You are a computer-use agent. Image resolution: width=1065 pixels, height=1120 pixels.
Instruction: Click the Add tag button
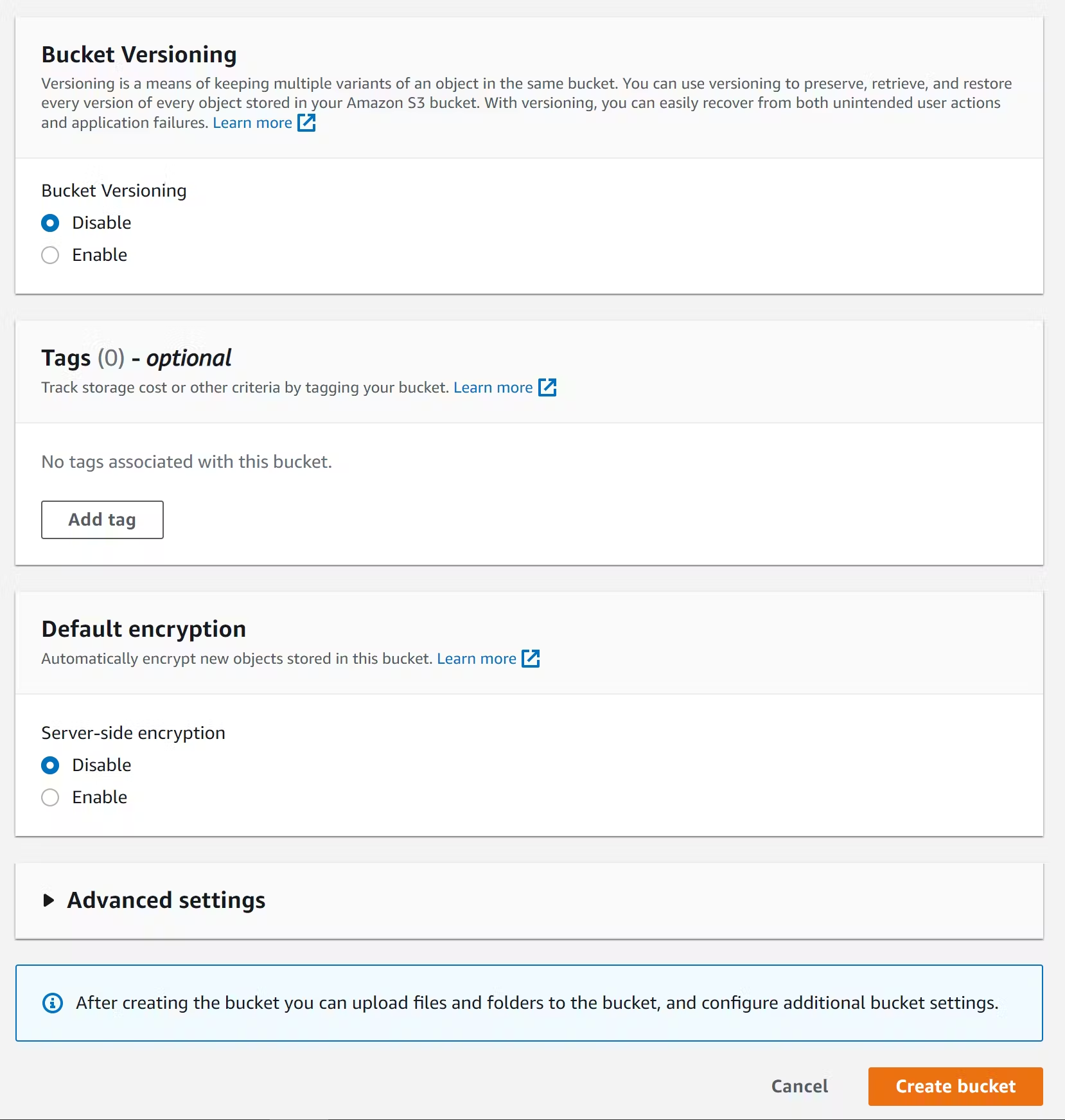[102, 520]
